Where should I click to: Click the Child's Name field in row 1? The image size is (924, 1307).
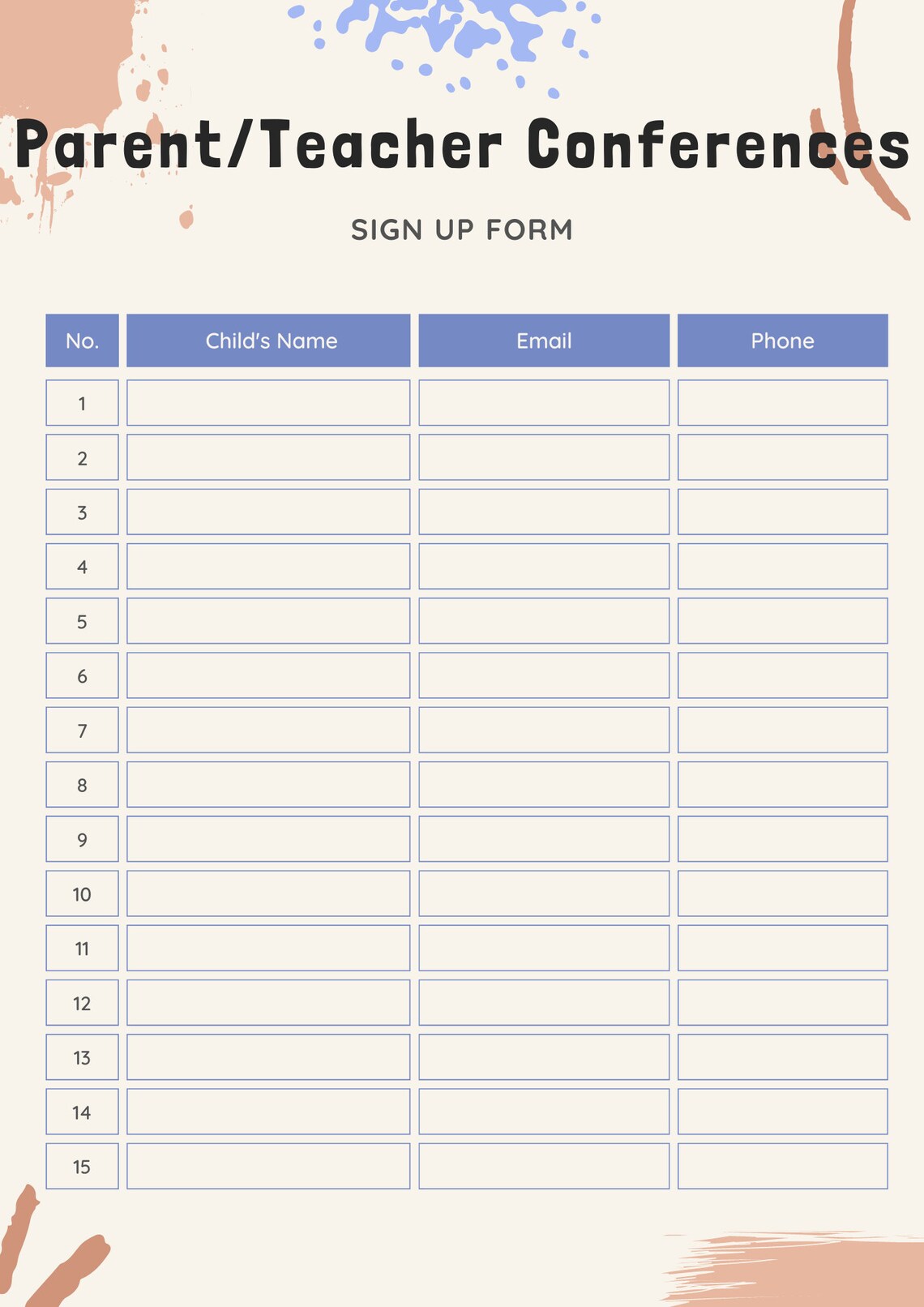click(x=268, y=403)
